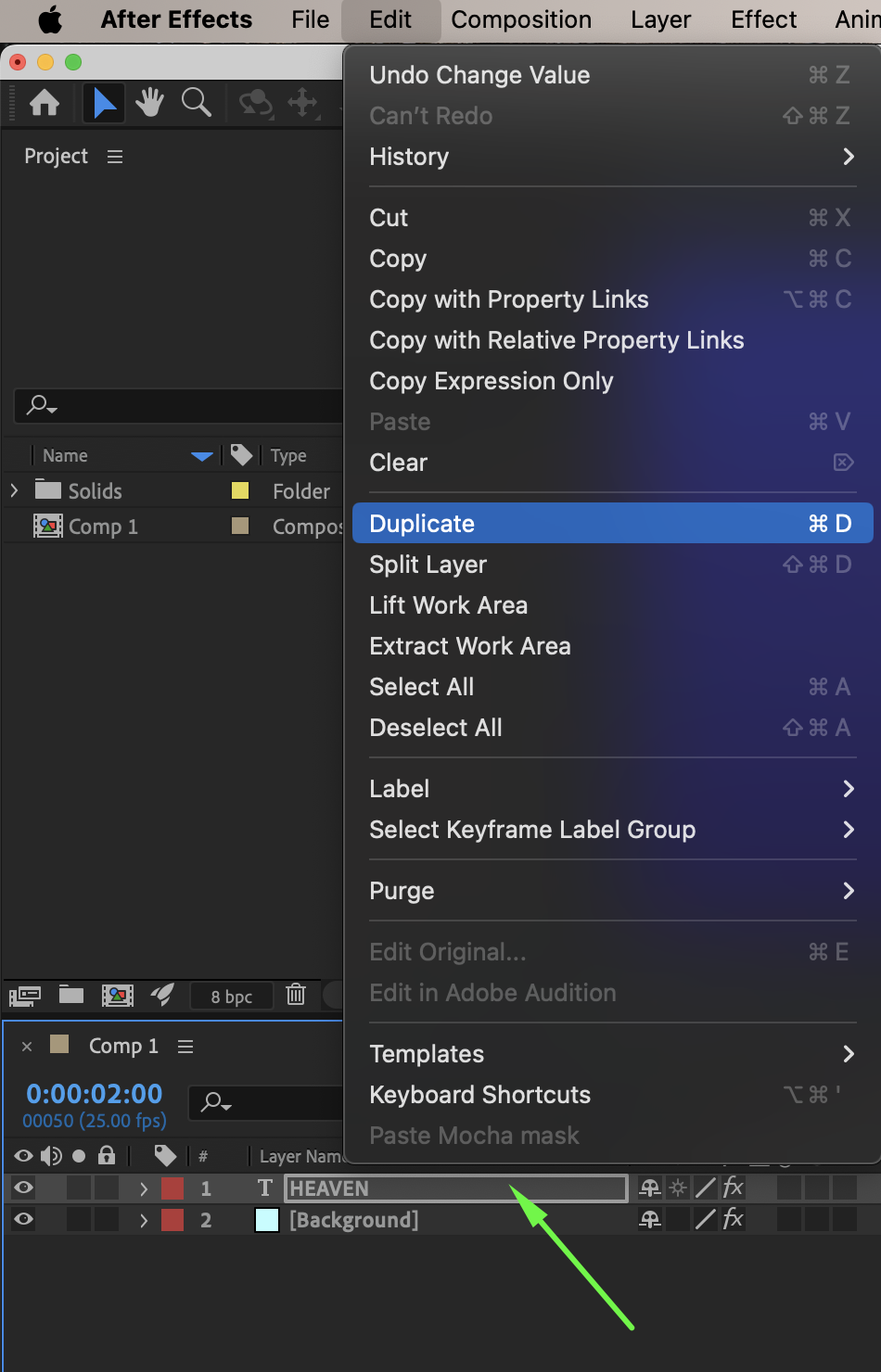Expand the HEAVEN layer properties
This screenshot has width=881, height=1372.
pyautogui.click(x=144, y=1188)
